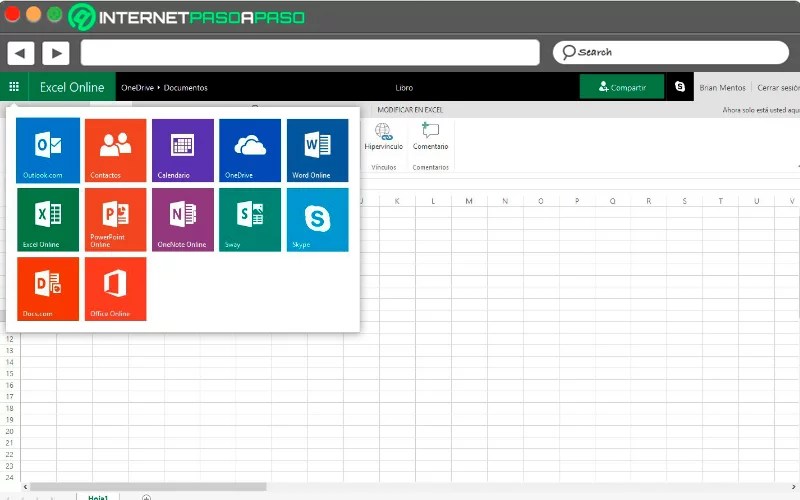The width and height of the screenshot is (800, 500).
Task: Select row 18 header
Action: [x=10, y=408]
